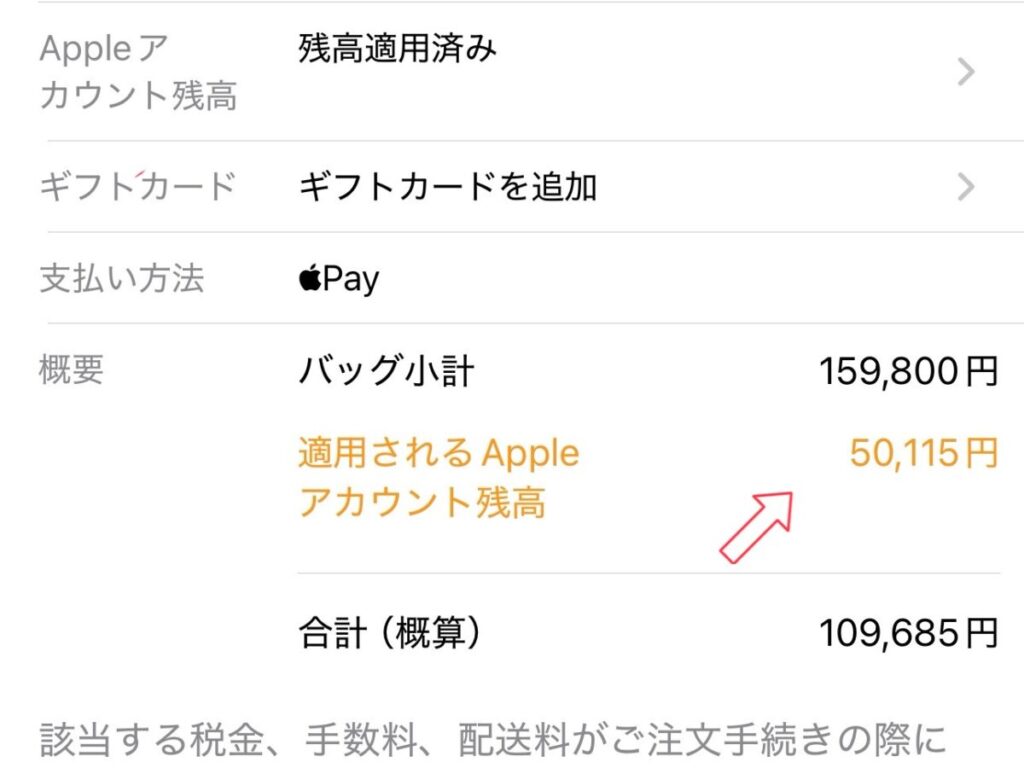Image resolution: width=1024 pixels, height=768 pixels.
Task: Tap the orange 適用されるAppleアカウント残高 text
Action: point(438,478)
